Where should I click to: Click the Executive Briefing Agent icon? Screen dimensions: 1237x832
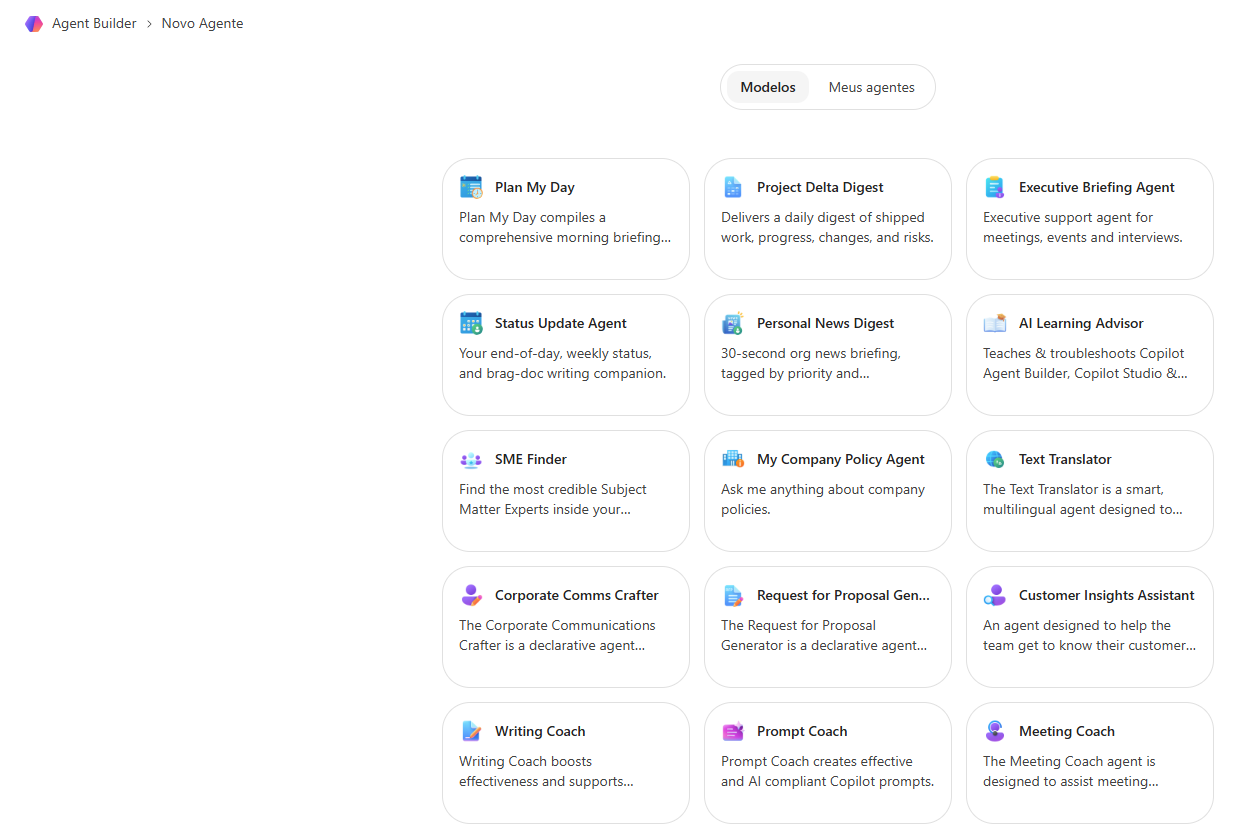[x=995, y=187]
